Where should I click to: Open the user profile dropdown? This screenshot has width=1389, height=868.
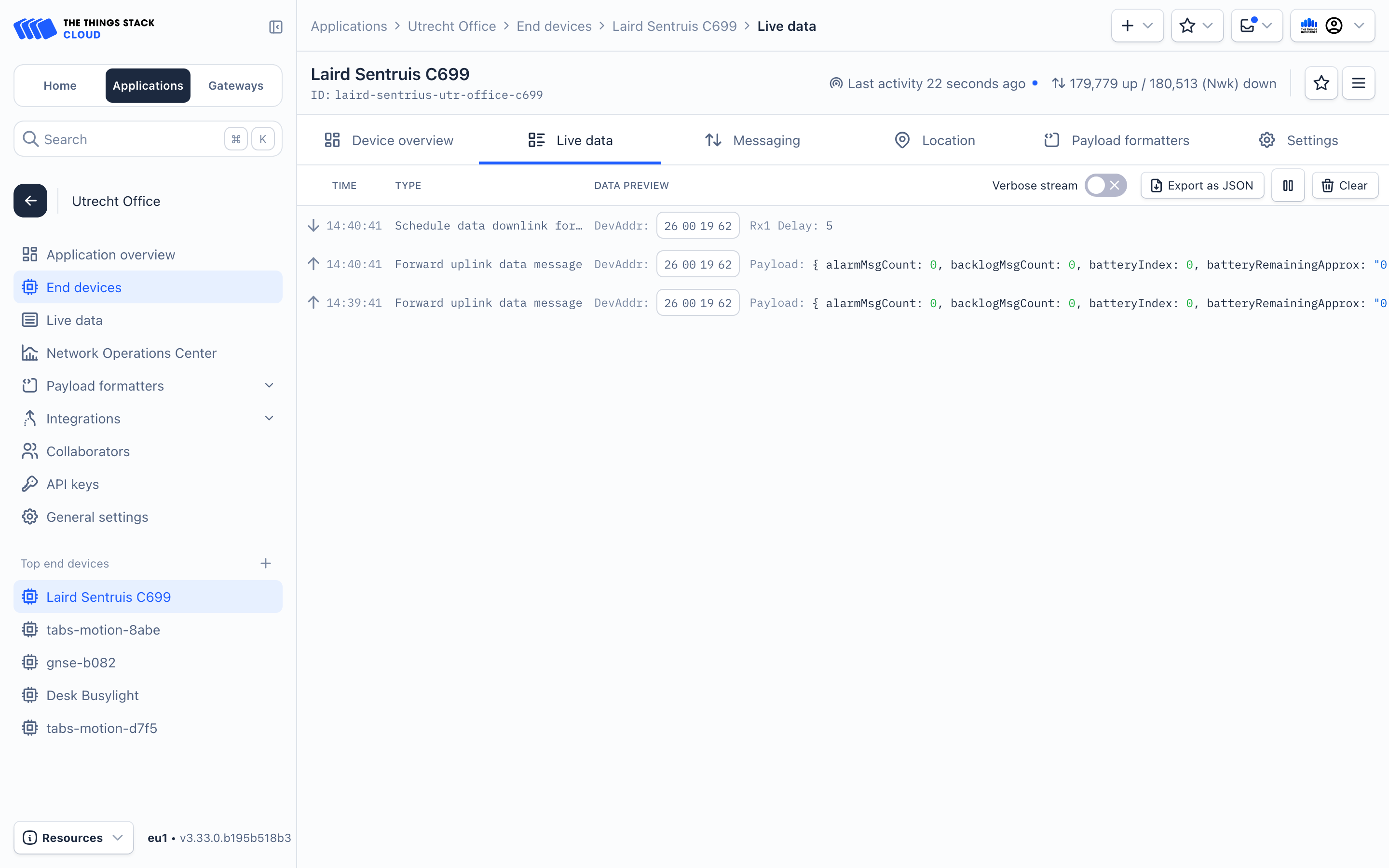tap(1332, 26)
